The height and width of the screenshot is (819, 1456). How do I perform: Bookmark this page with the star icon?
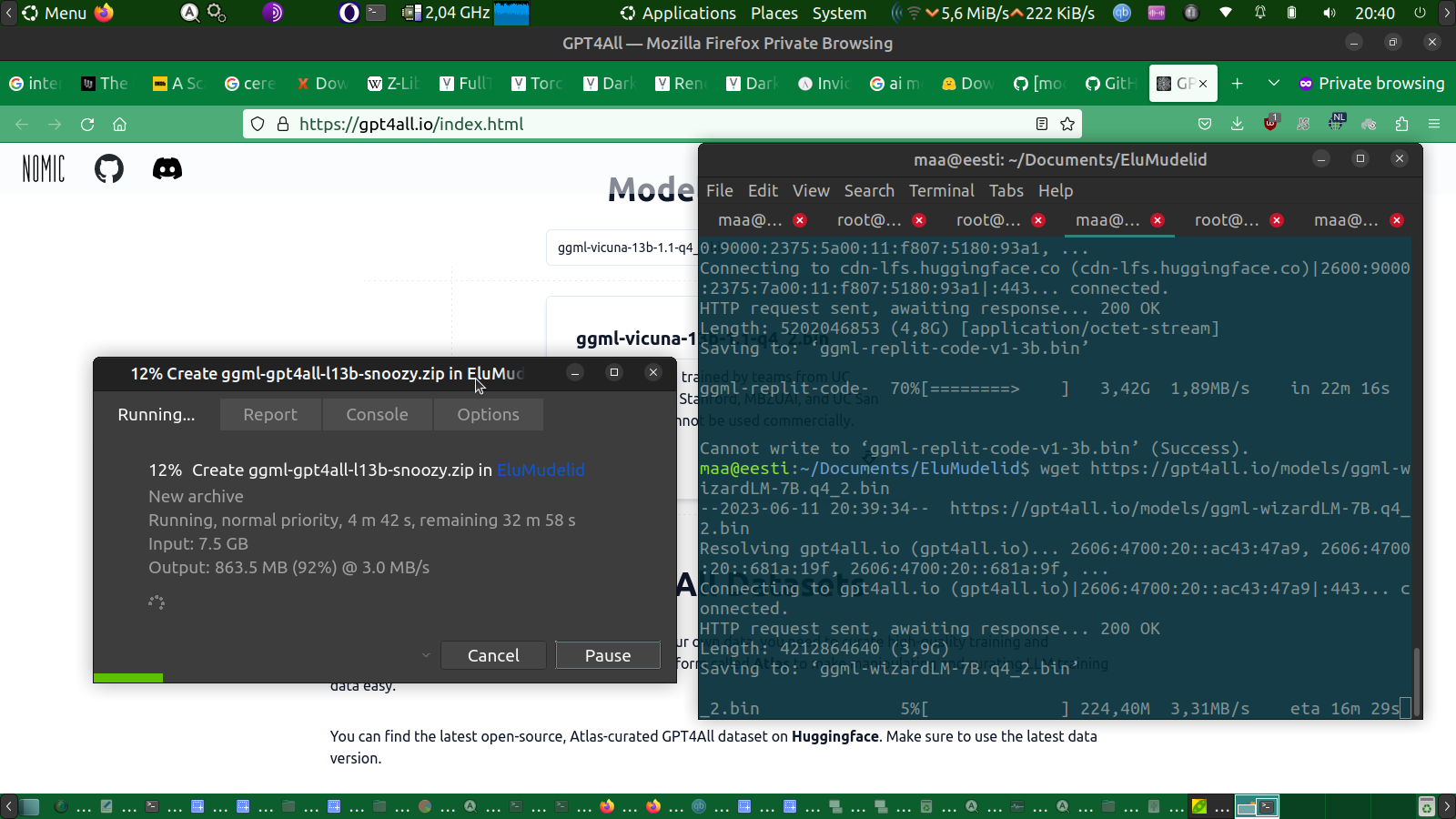(x=1067, y=124)
